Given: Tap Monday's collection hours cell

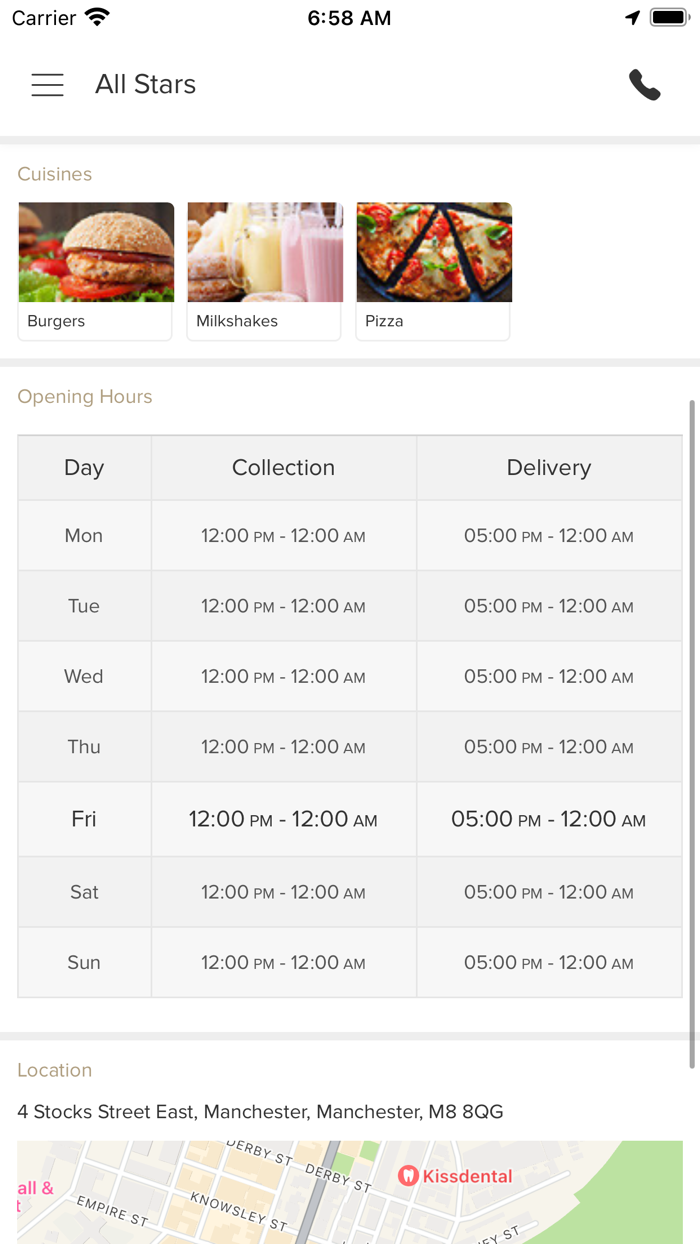Looking at the screenshot, I should [283, 536].
